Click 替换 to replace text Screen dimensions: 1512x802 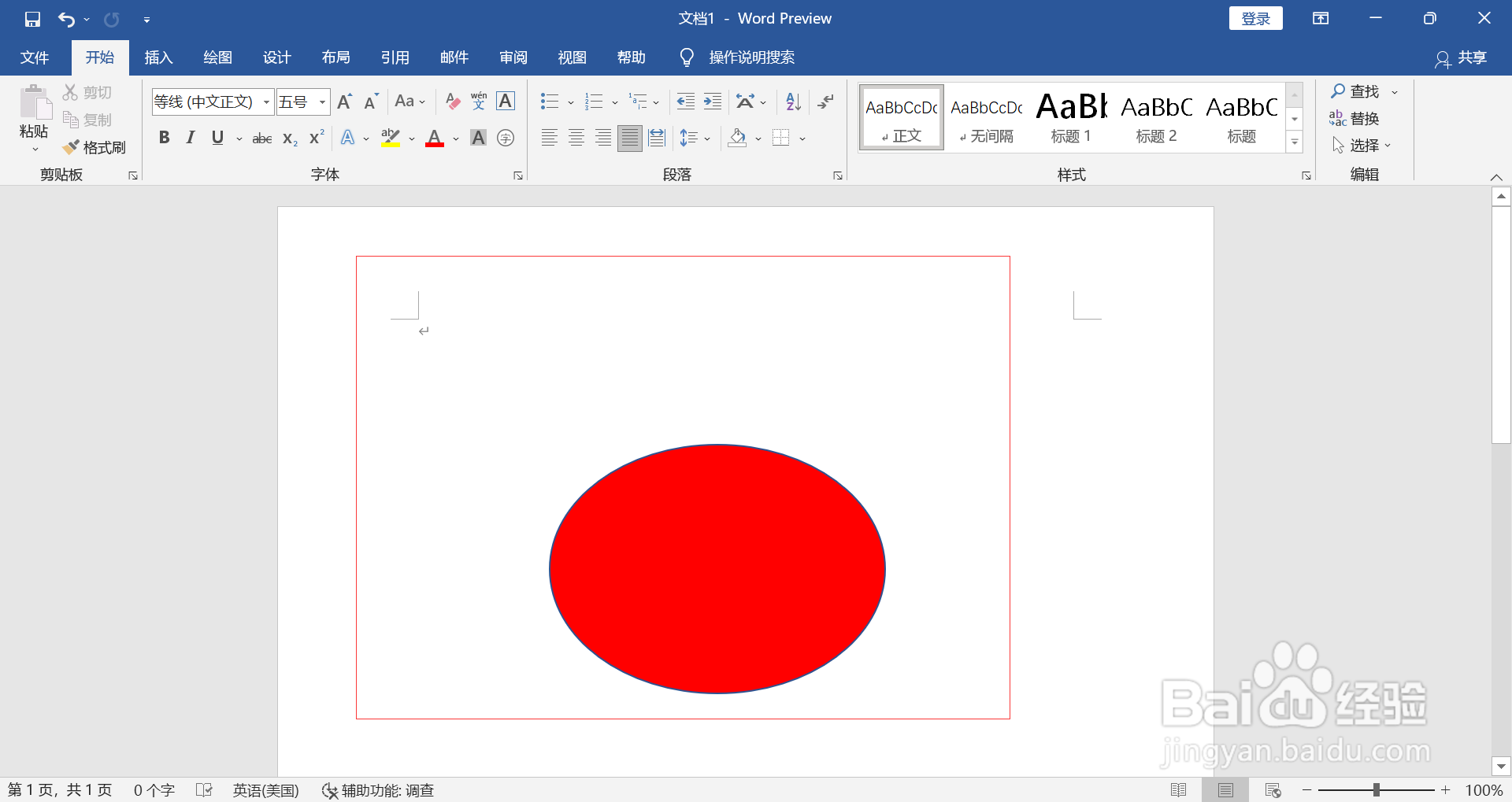point(1354,119)
